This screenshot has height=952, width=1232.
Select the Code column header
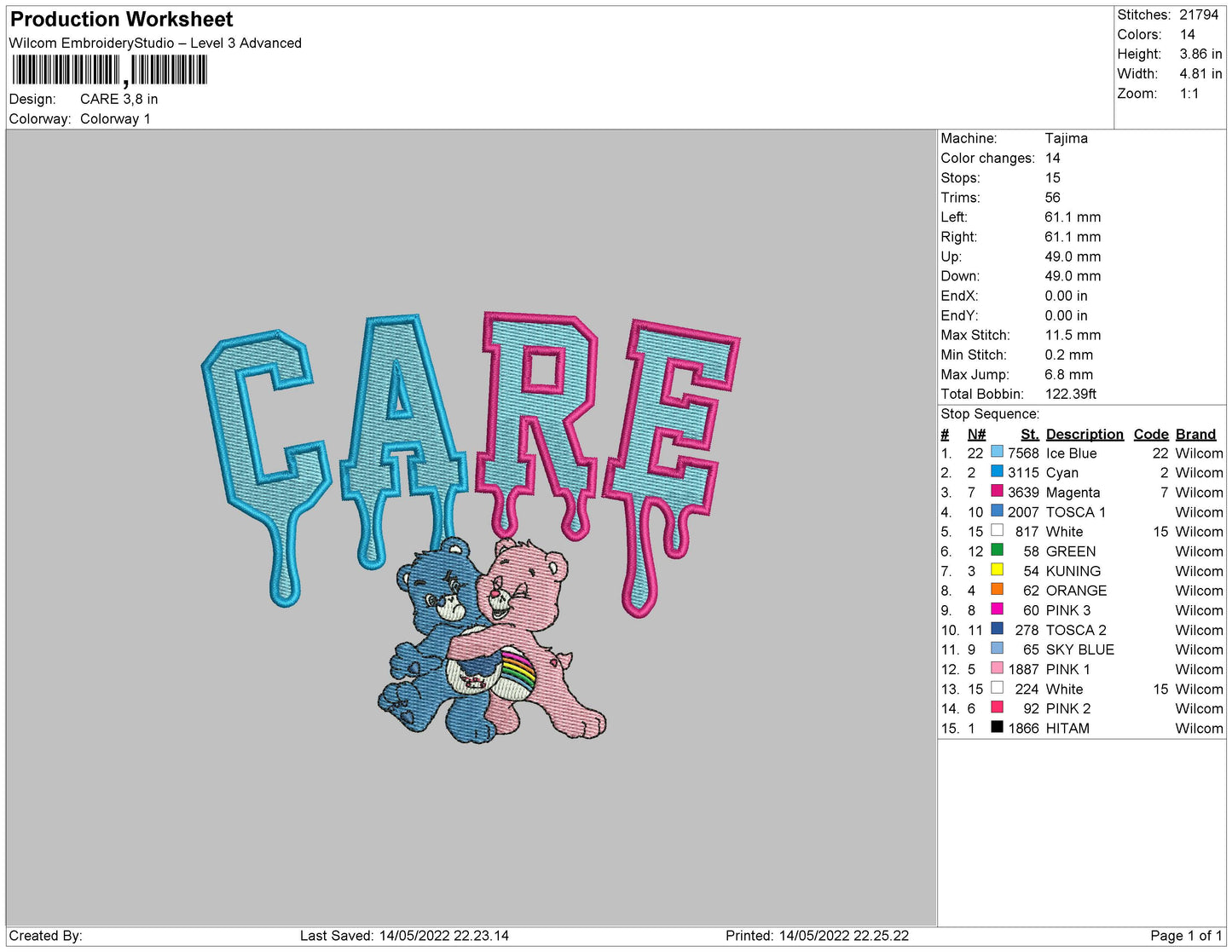(x=1150, y=434)
